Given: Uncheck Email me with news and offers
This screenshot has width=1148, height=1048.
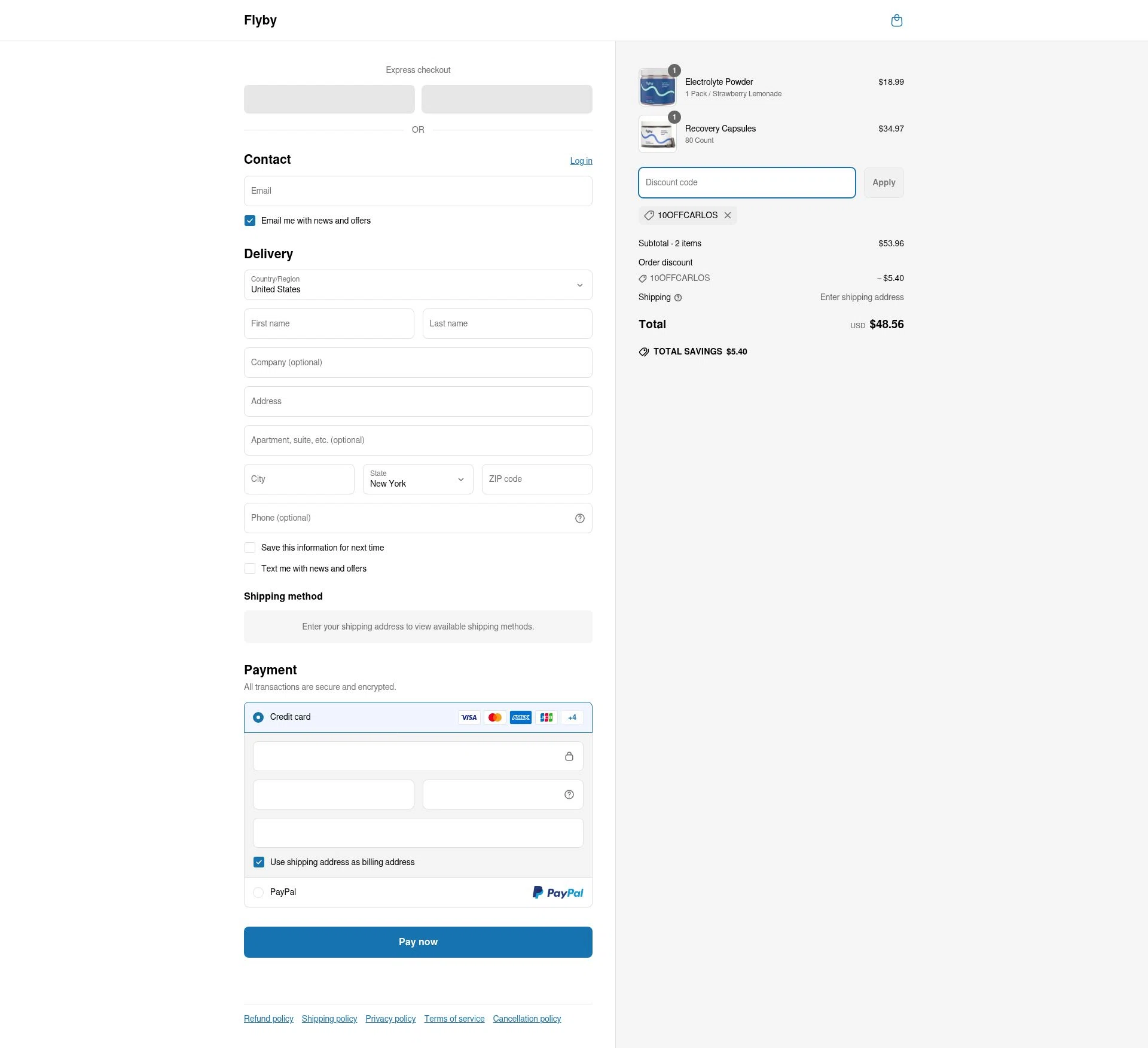Looking at the screenshot, I should [249, 220].
